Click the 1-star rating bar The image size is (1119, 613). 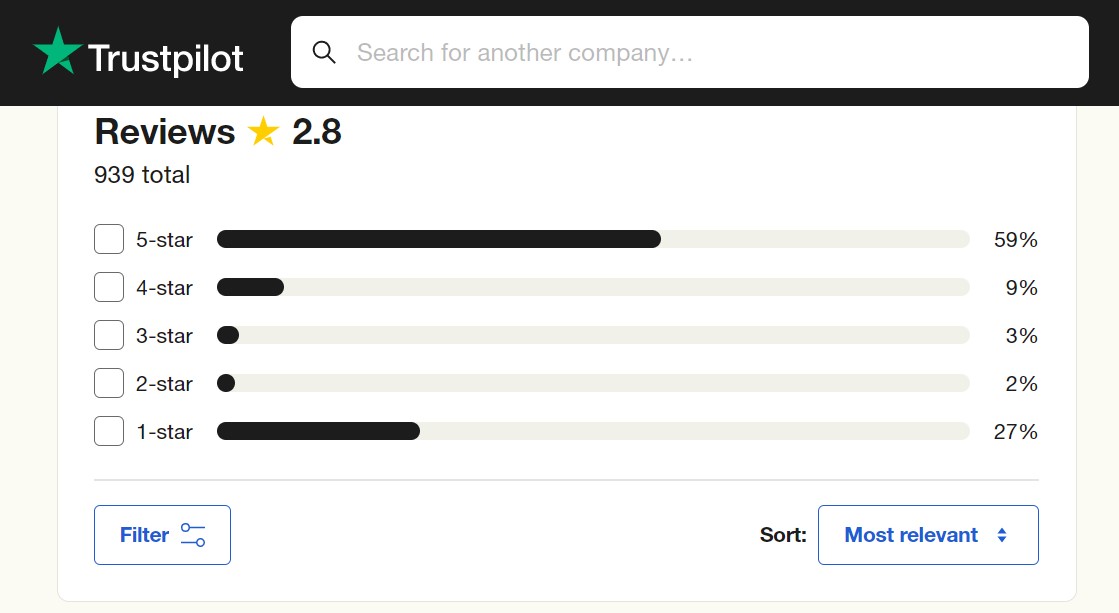click(x=593, y=431)
